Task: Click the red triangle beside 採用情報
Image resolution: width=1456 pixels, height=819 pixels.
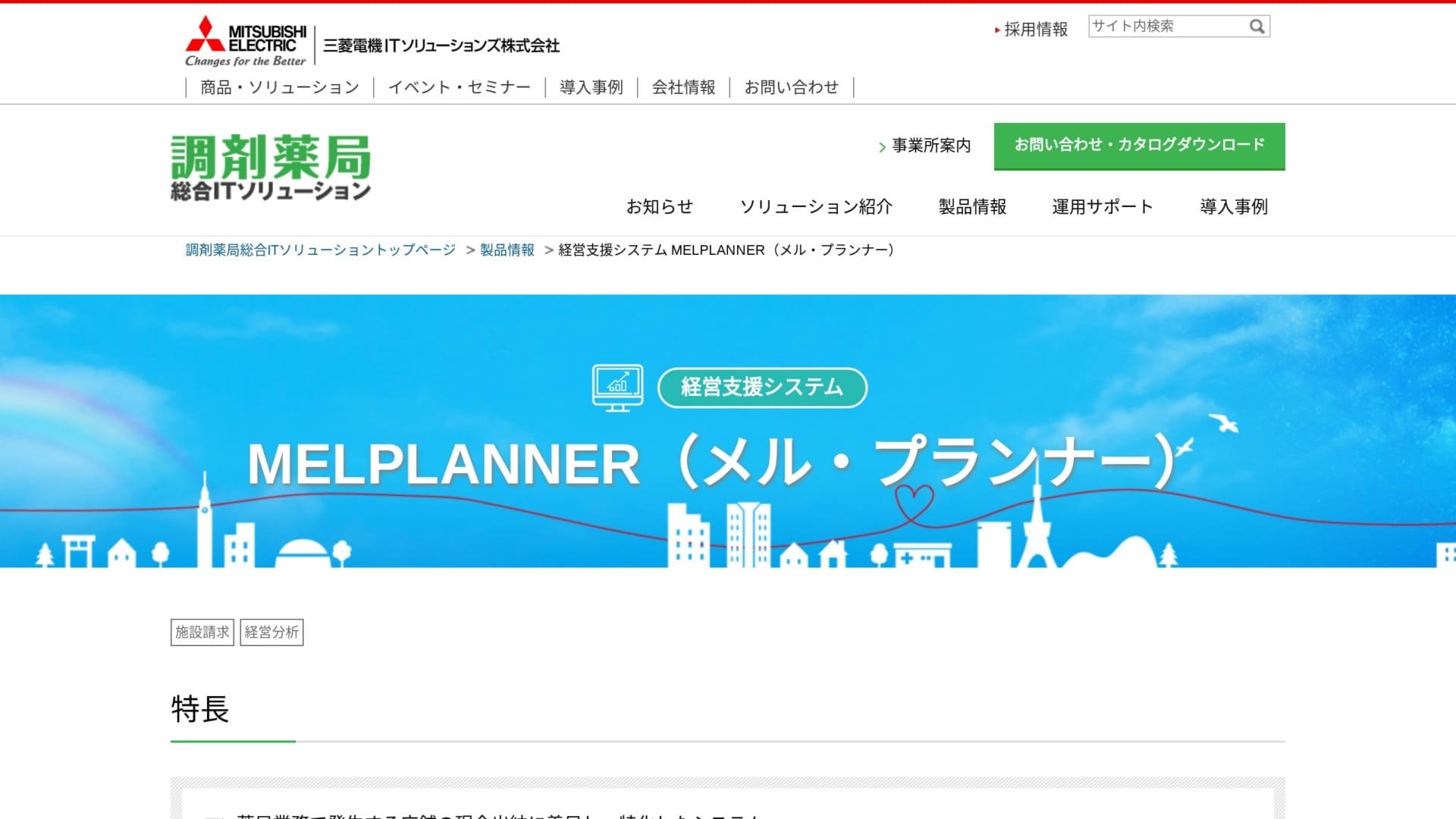Action: tap(996, 30)
